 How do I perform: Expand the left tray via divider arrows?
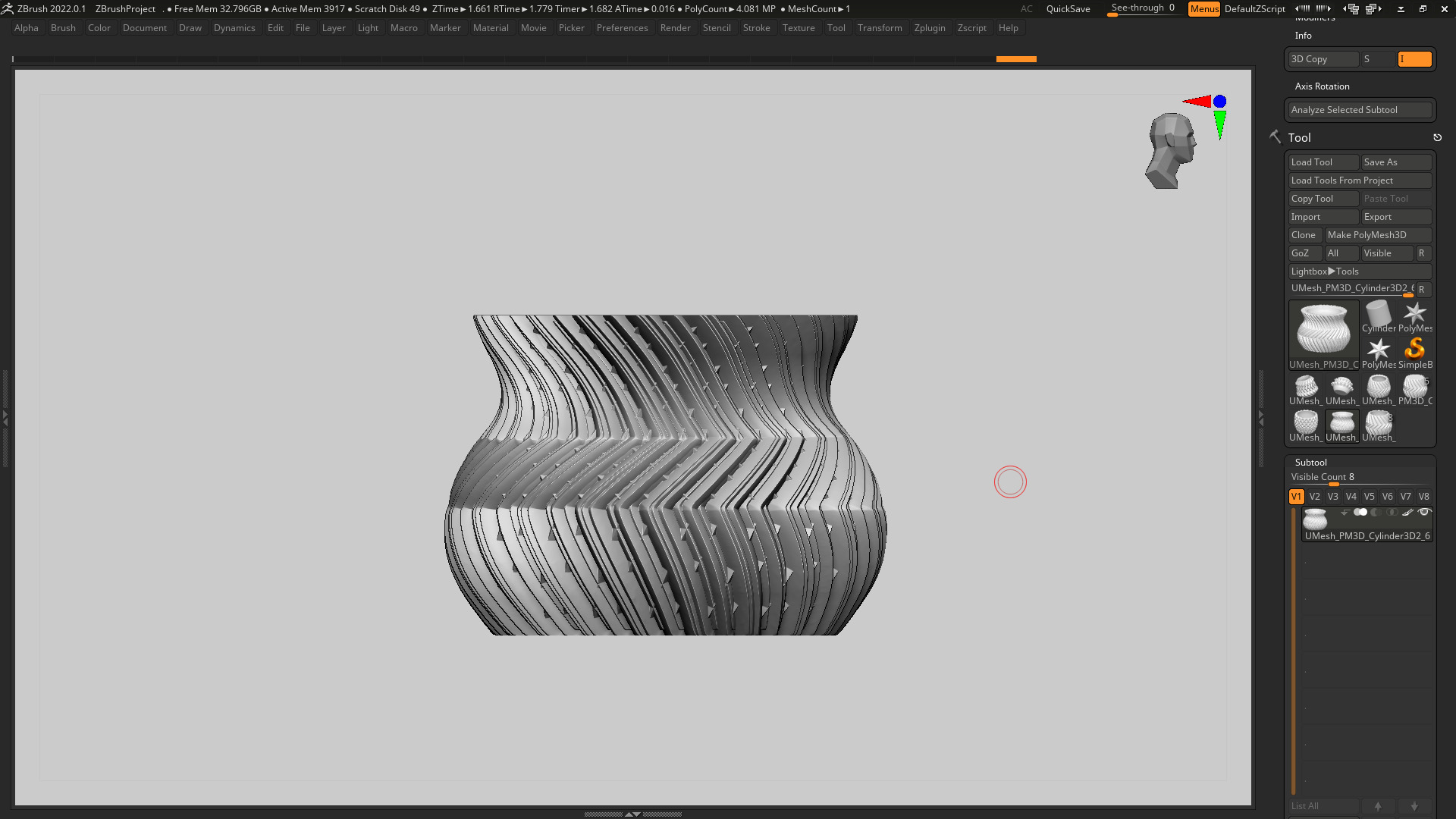[x=5, y=417]
